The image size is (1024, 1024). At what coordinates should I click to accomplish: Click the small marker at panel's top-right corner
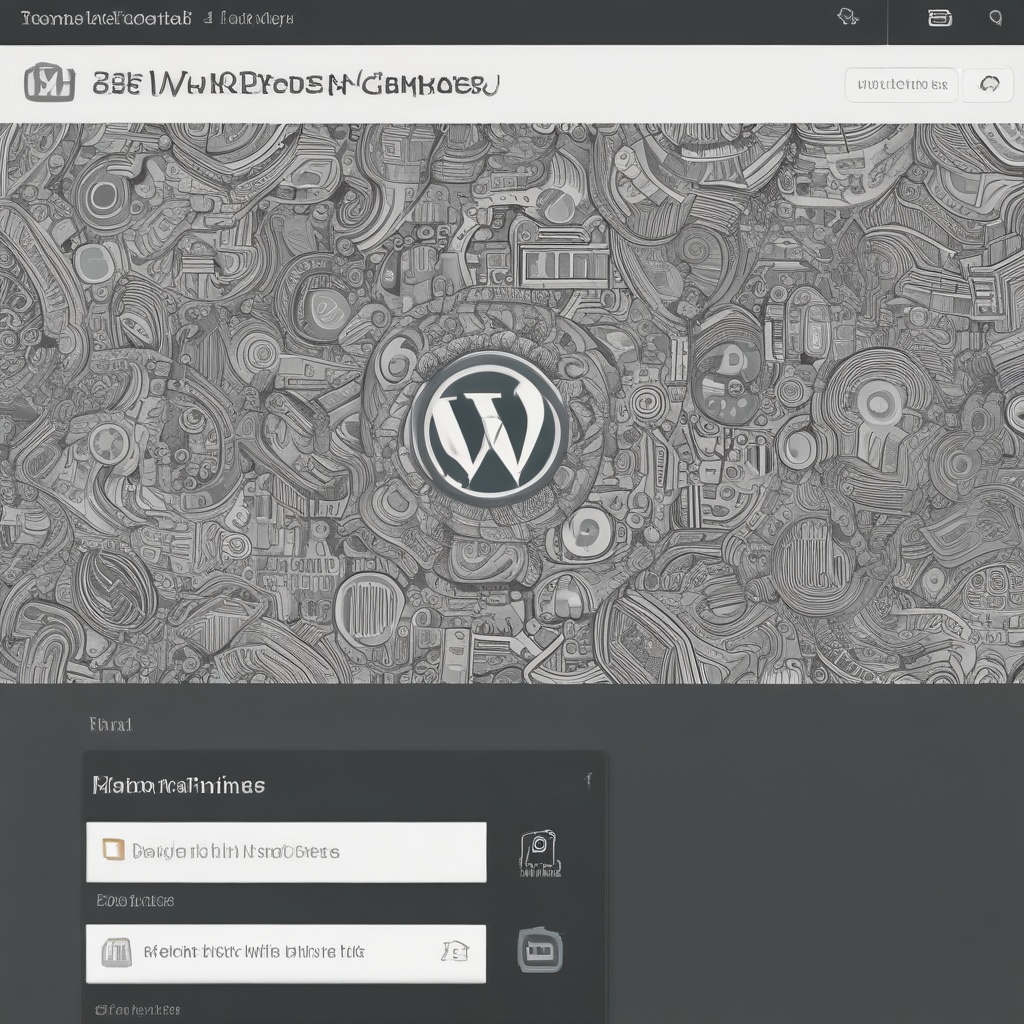click(x=588, y=781)
